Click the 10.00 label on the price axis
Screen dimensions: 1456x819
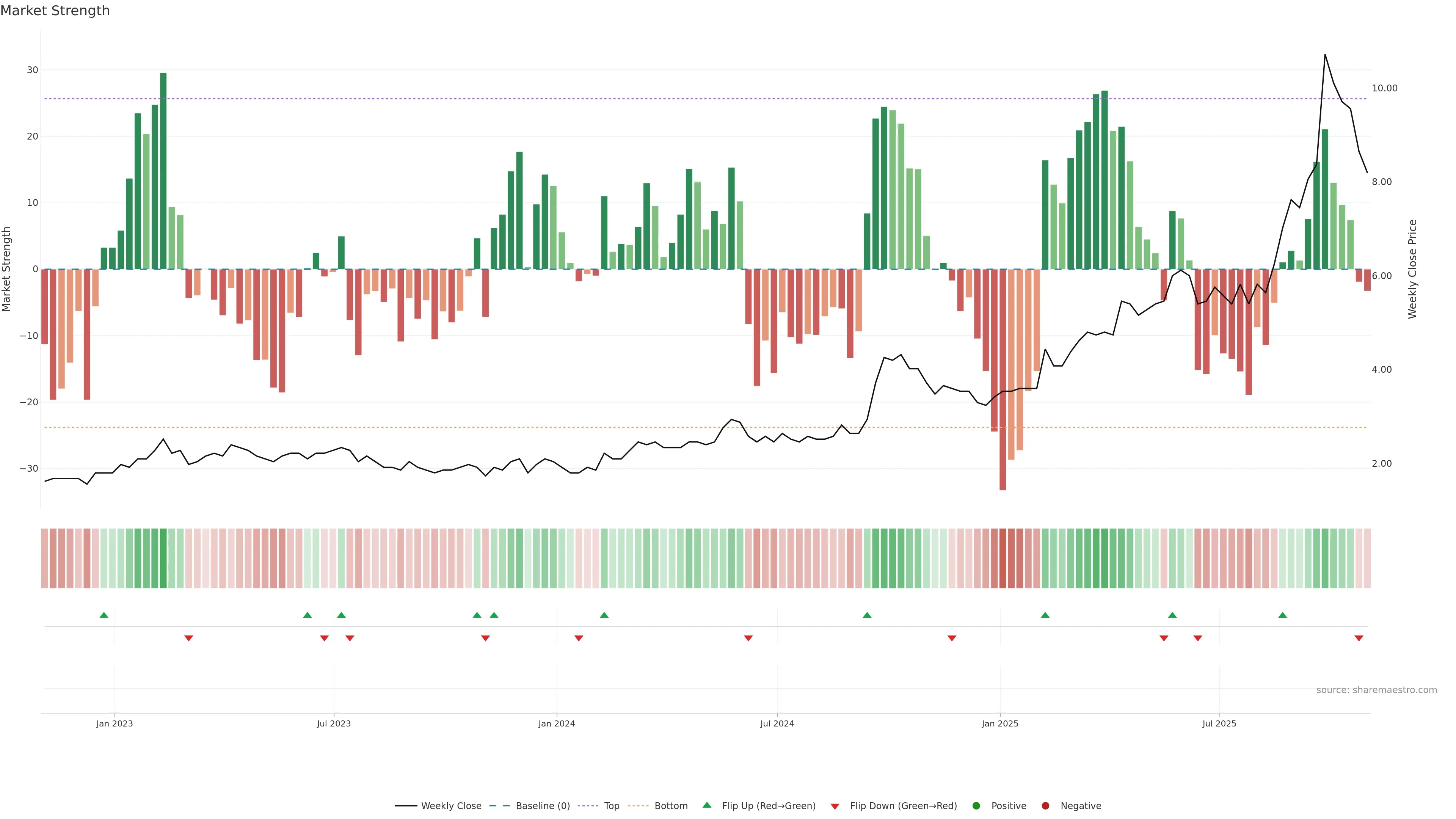point(1384,88)
